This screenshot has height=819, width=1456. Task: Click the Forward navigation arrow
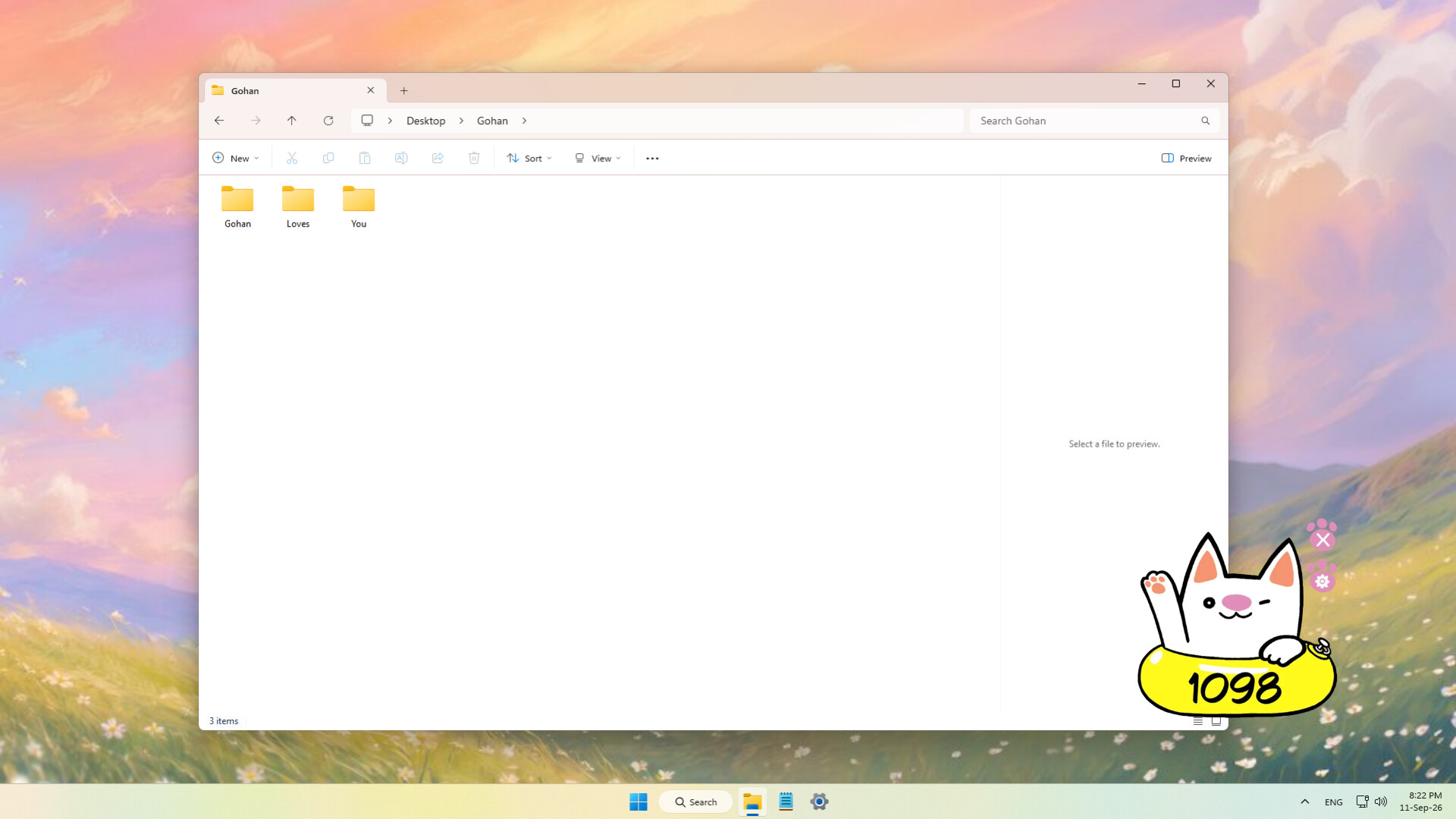point(256,121)
